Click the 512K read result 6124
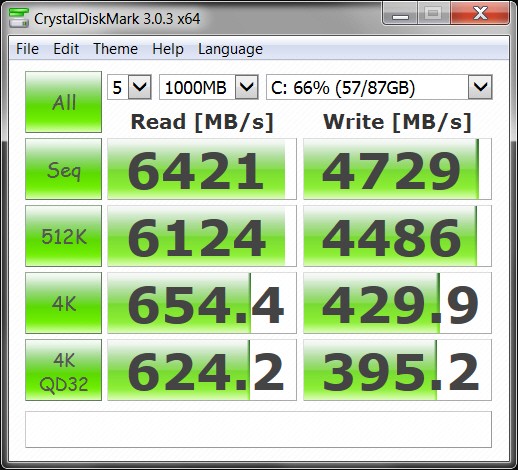 tap(202, 236)
